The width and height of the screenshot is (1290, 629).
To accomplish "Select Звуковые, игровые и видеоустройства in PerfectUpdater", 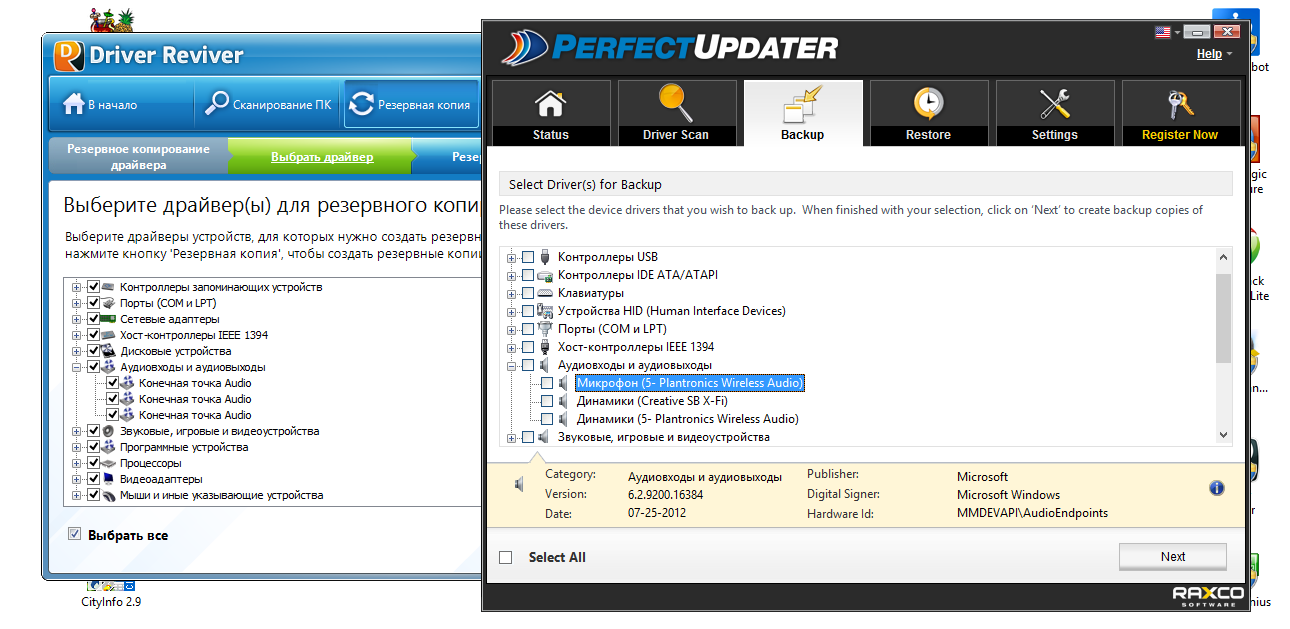I will click(664, 437).
